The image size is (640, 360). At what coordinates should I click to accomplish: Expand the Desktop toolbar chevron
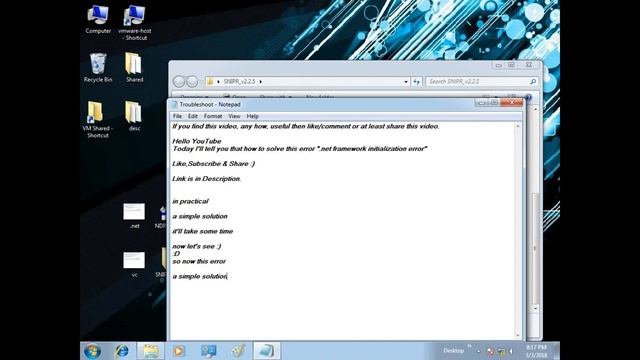[469, 346]
